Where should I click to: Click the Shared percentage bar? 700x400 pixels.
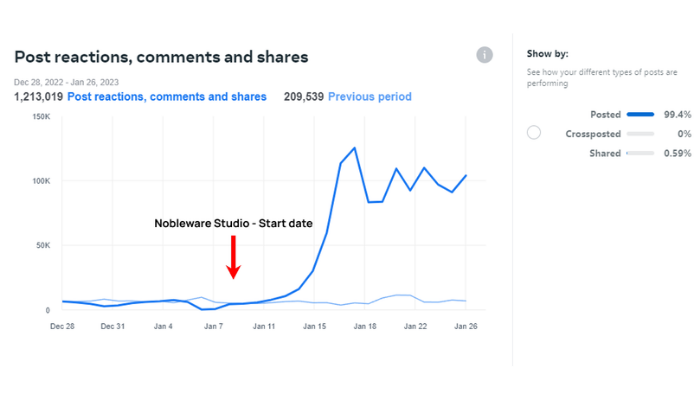coord(640,153)
